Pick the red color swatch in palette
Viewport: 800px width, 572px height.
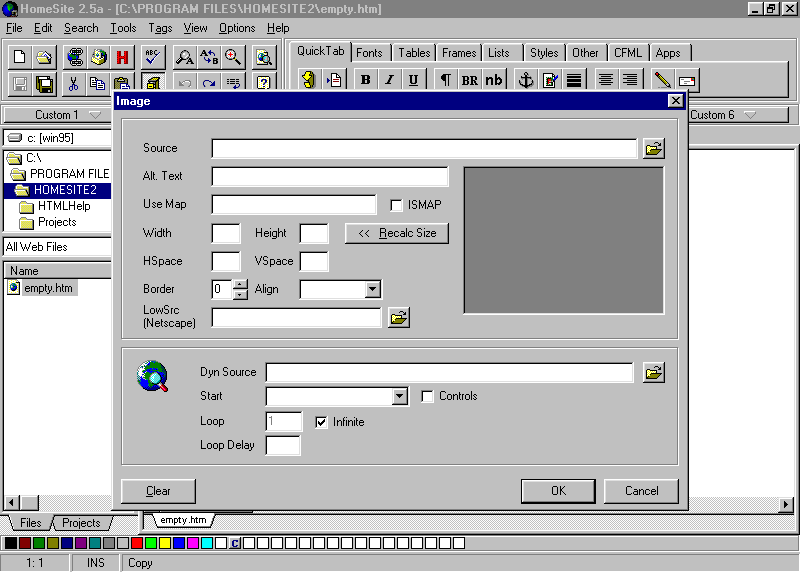click(137, 543)
